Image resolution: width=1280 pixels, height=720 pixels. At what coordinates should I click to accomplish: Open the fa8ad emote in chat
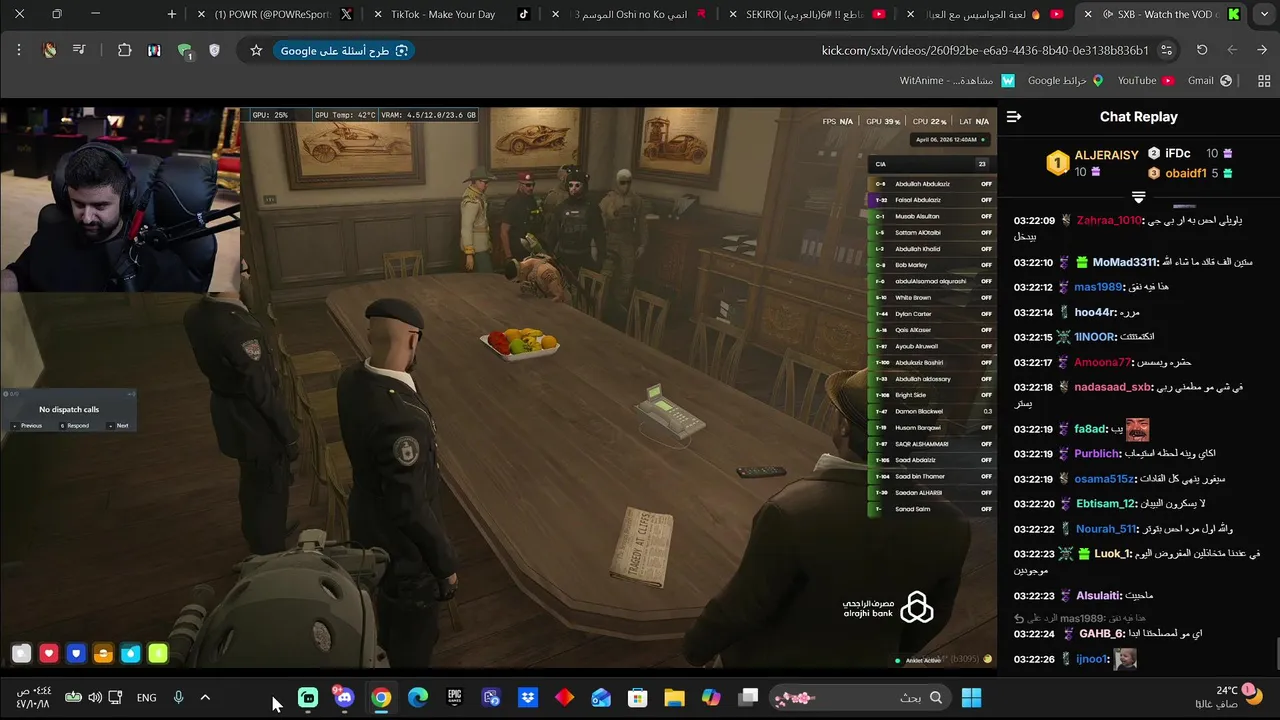coord(1138,429)
